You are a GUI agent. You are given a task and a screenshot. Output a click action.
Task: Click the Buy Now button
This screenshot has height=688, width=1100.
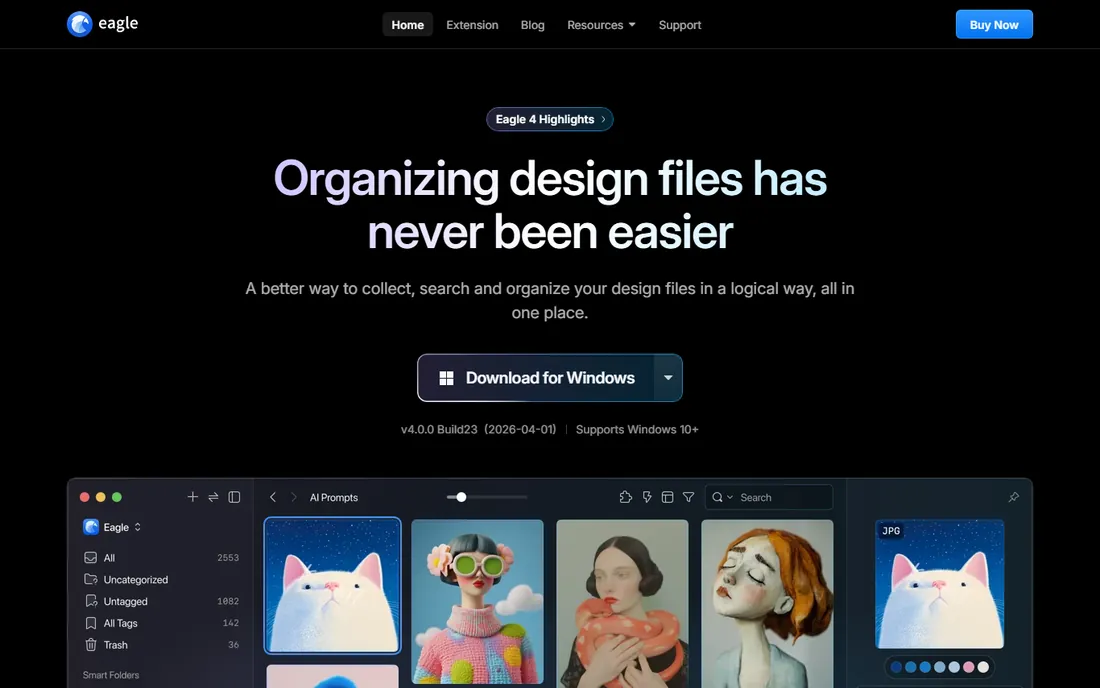point(993,25)
